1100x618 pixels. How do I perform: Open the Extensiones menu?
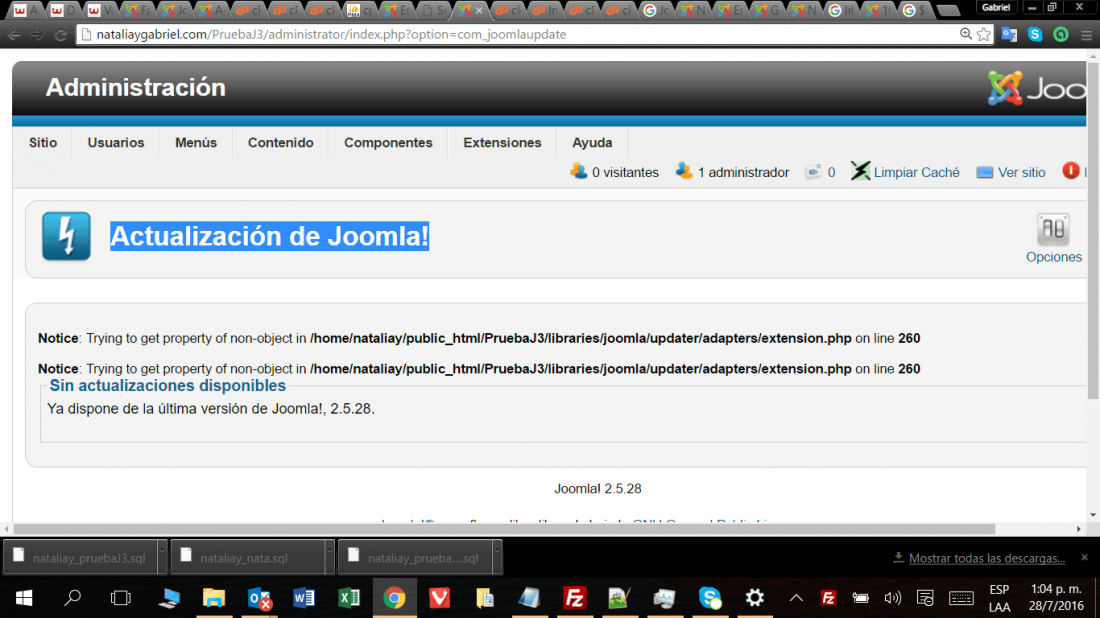click(x=502, y=142)
